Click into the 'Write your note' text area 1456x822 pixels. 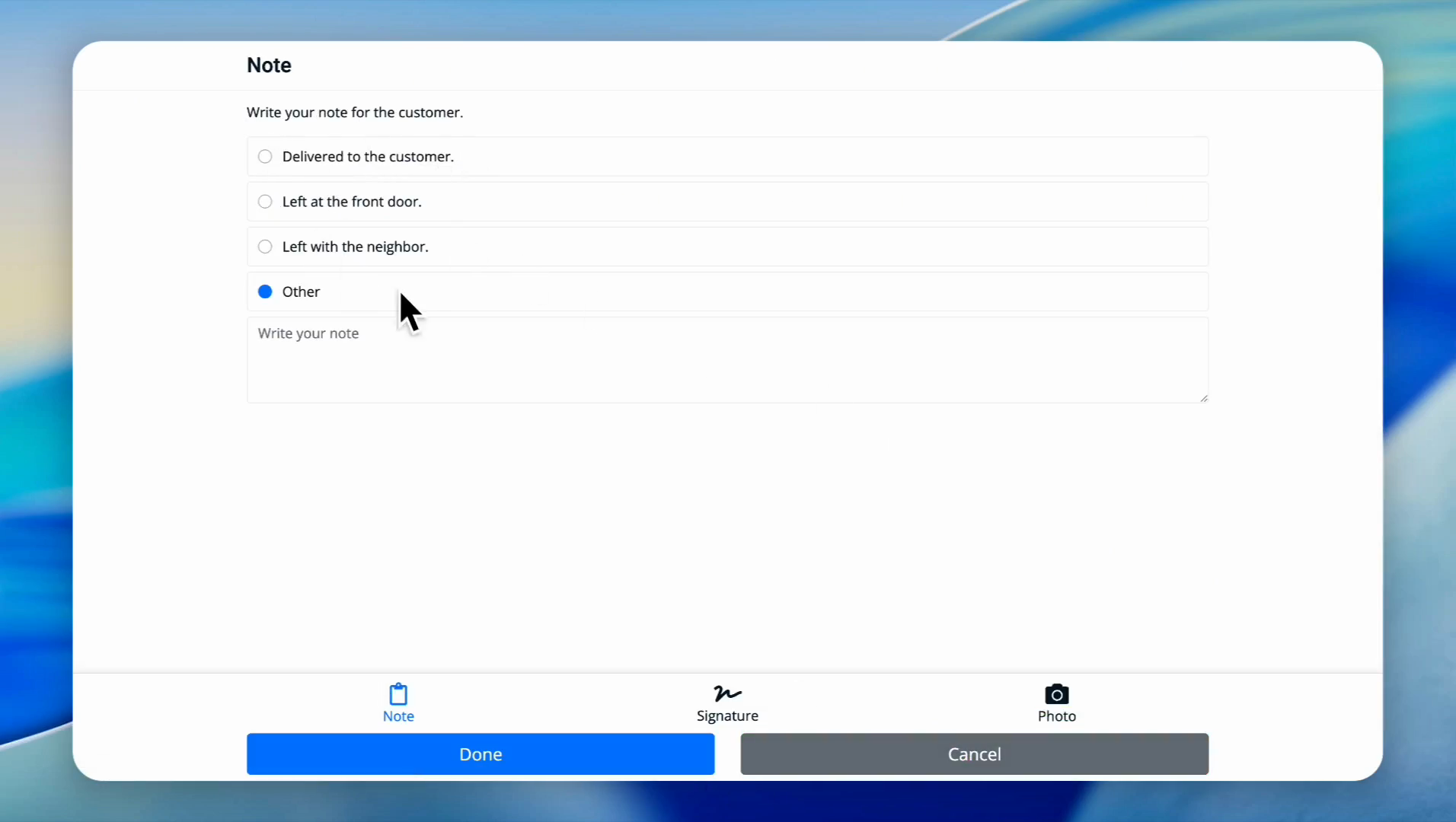[x=727, y=360]
